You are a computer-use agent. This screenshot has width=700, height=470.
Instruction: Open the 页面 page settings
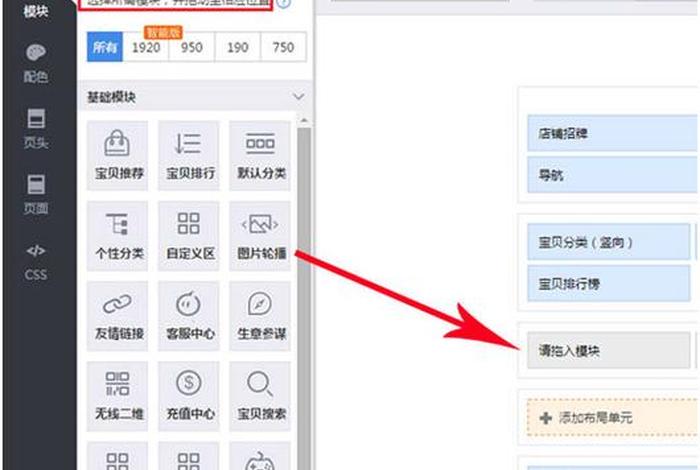pyautogui.click(x=36, y=194)
